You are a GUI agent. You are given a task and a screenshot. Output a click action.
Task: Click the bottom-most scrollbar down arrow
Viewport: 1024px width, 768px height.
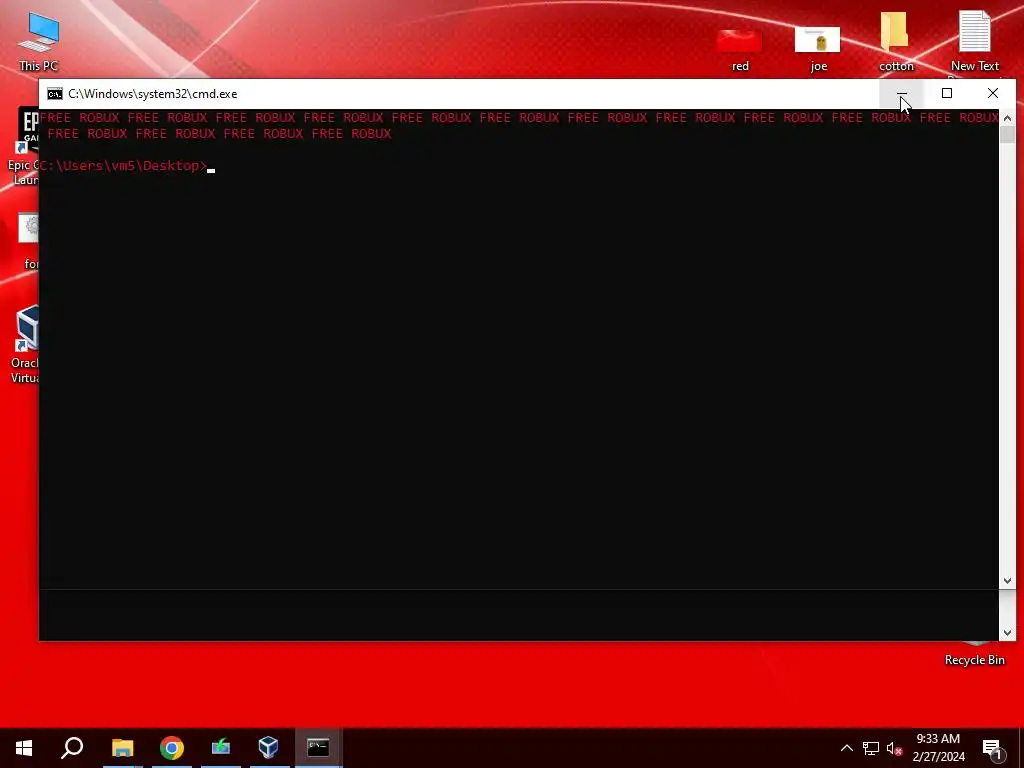coord(1007,633)
